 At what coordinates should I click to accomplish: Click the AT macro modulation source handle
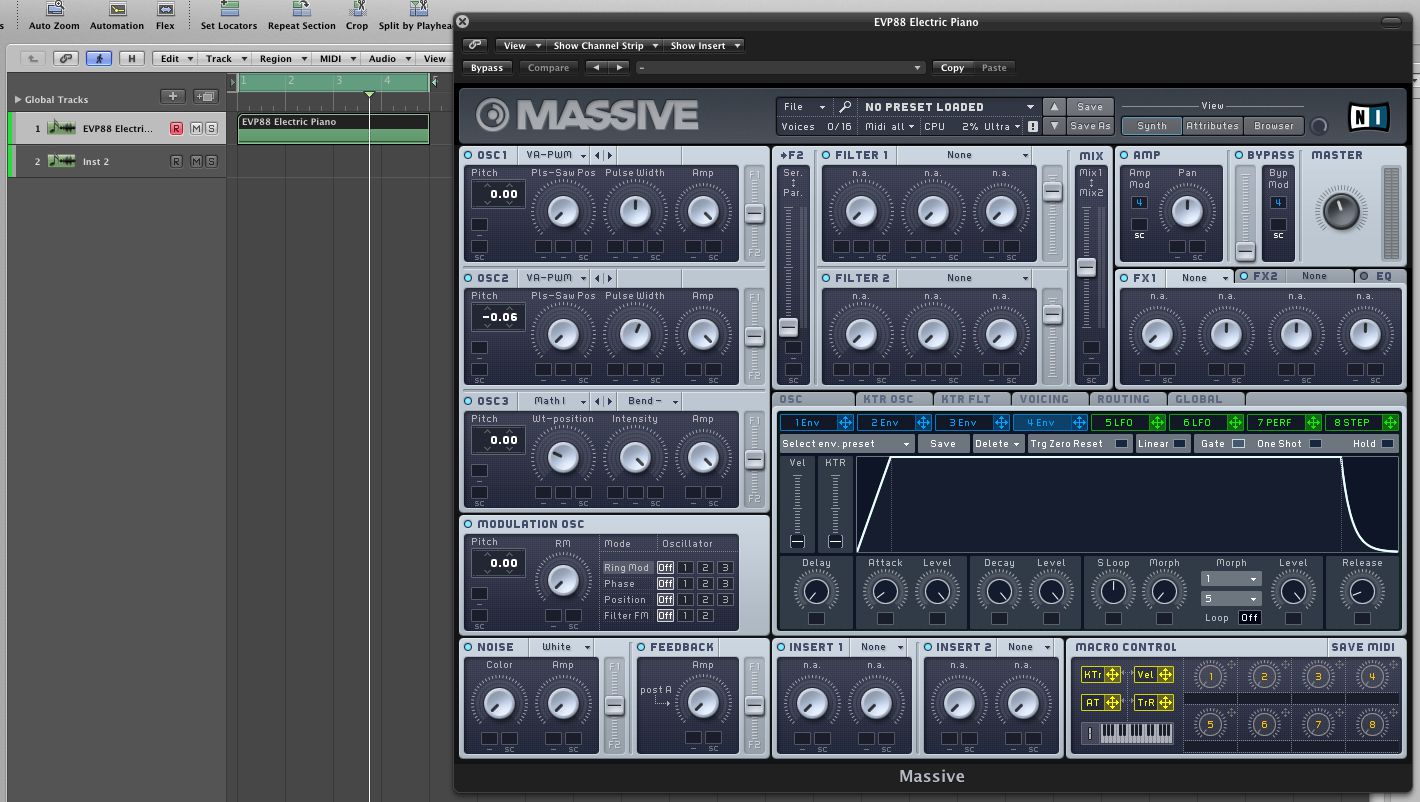(1112, 703)
